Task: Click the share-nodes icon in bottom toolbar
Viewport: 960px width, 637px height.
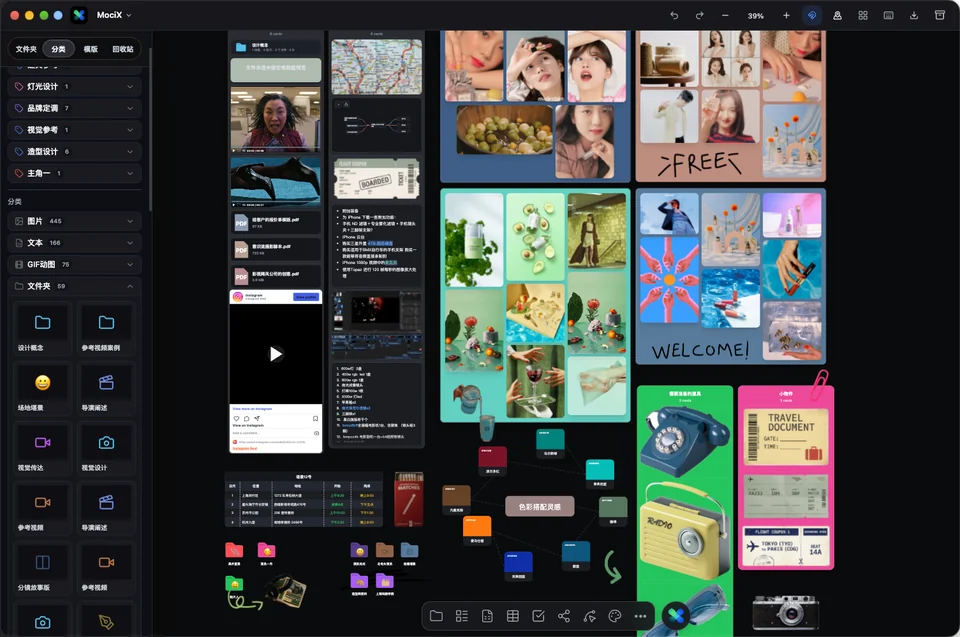Action: click(x=564, y=616)
